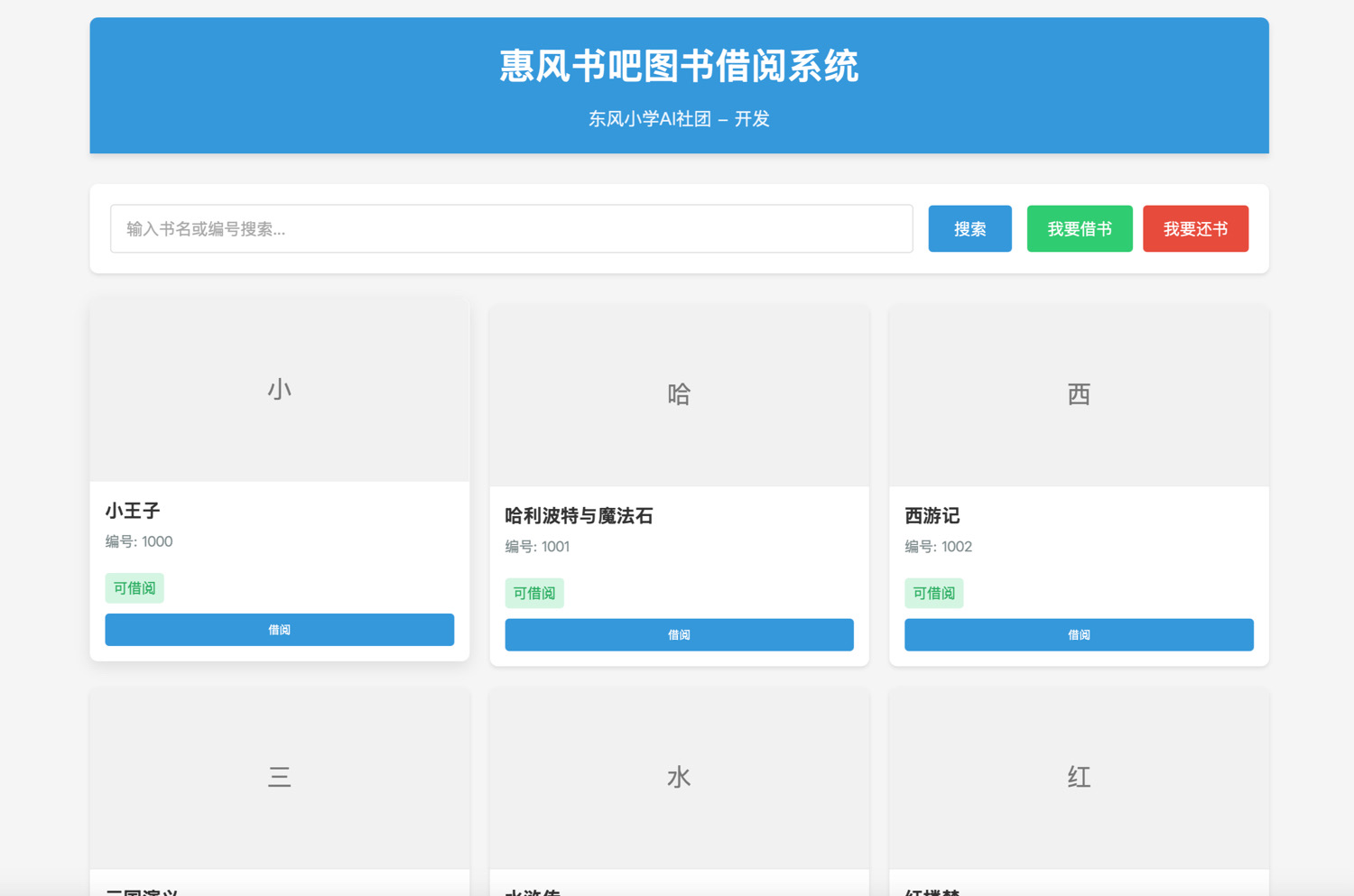
Task: Click the 三国演义 cover placeholder
Action: click(279, 776)
